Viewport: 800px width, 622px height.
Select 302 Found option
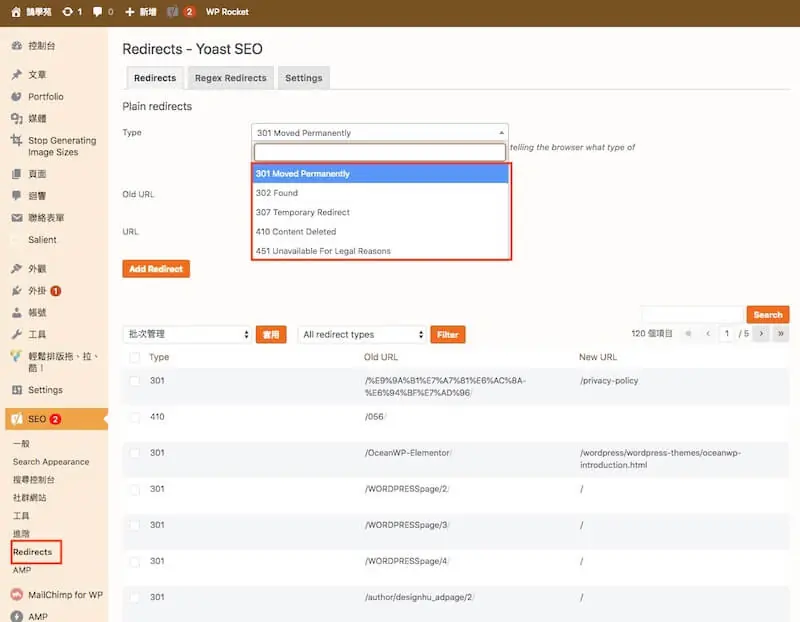coord(381,193)
